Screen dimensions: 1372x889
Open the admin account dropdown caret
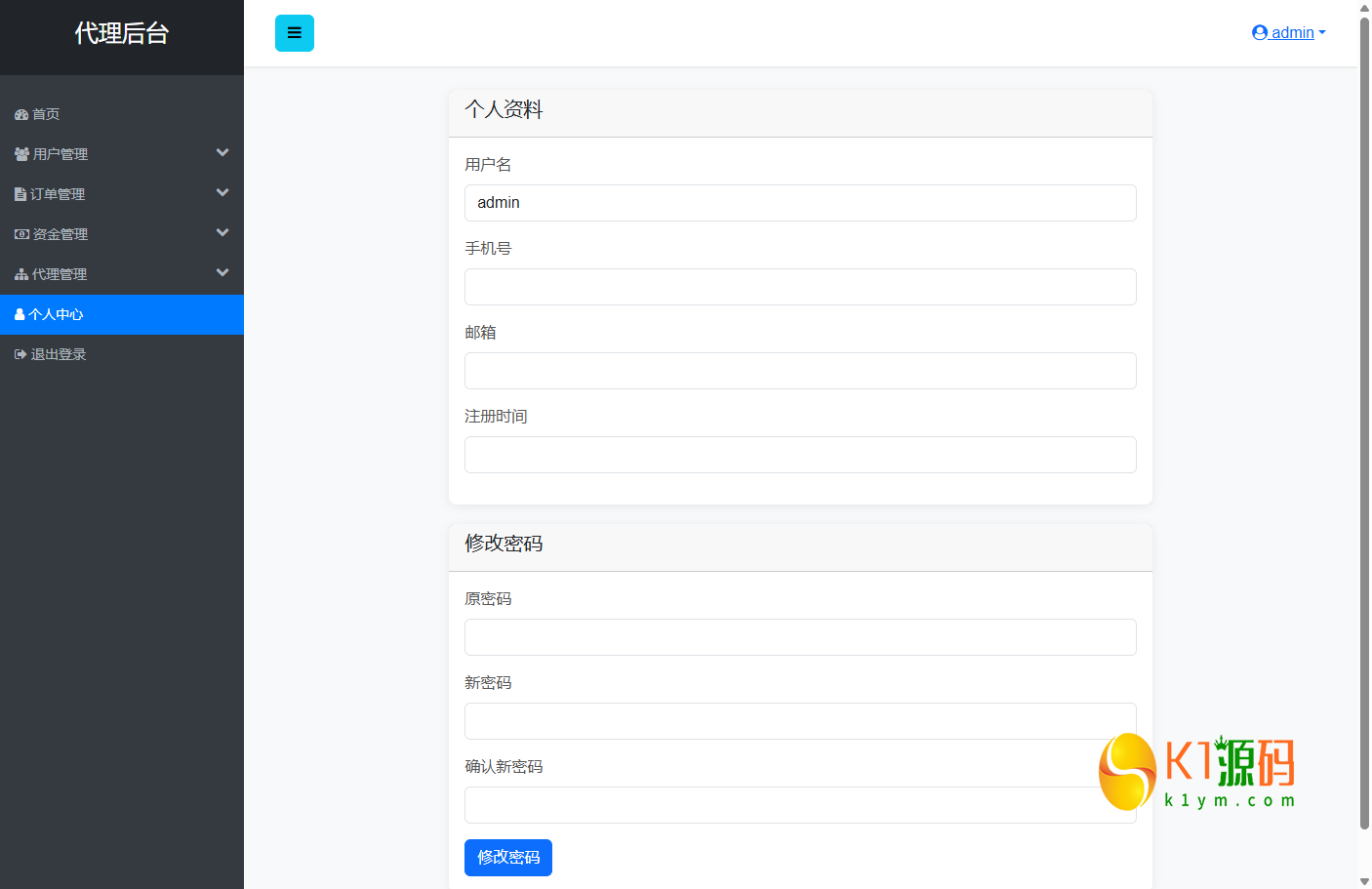click(1322, 33)
